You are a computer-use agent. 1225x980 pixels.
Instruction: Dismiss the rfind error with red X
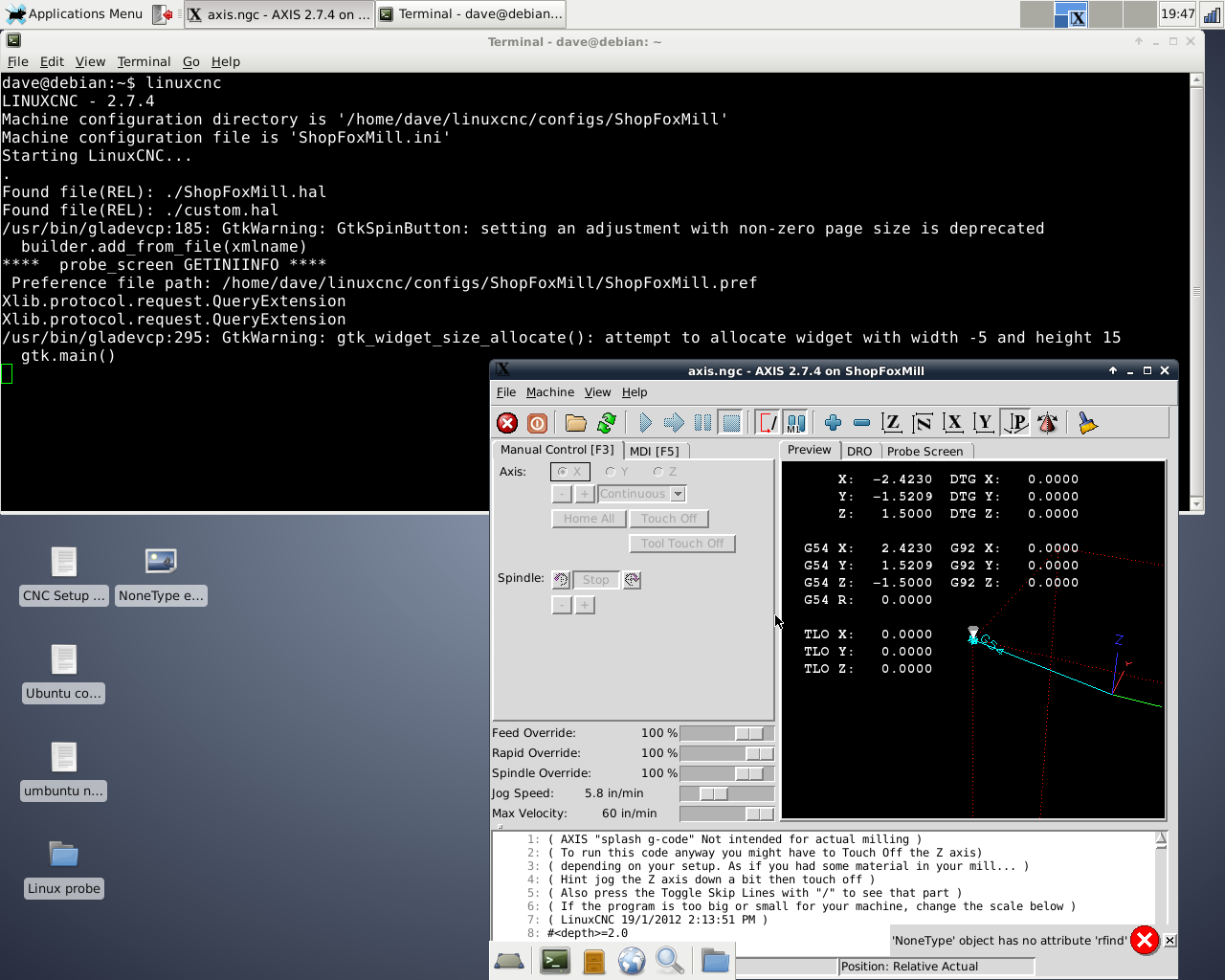pos(1145,941)
